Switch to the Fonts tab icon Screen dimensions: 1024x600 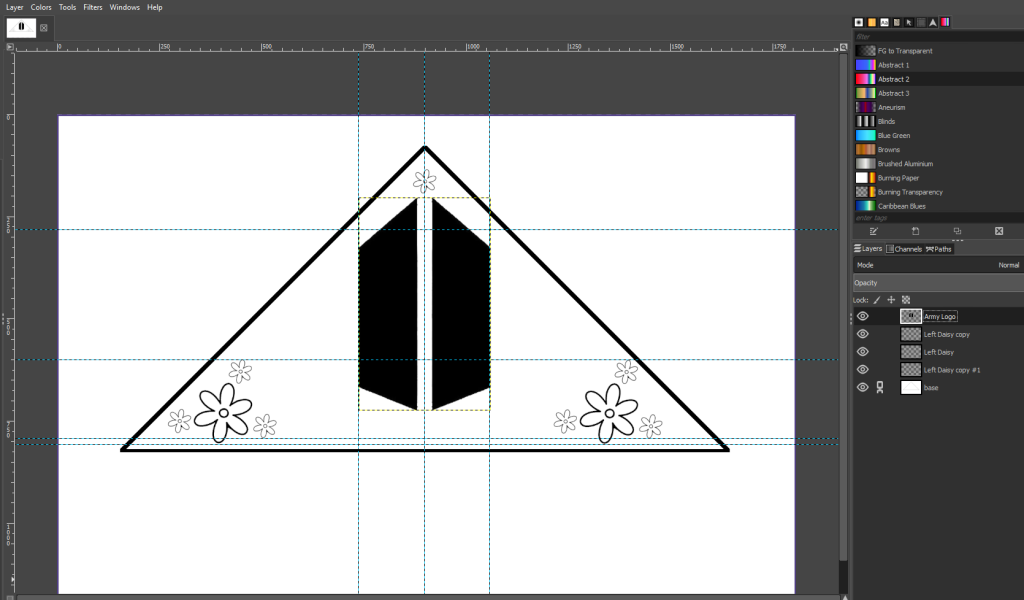884,22
